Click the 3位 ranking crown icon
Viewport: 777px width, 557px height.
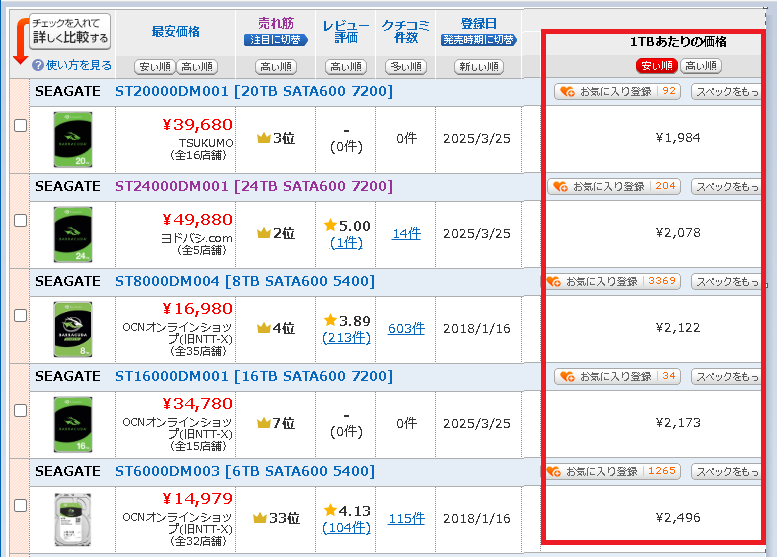(x=264, y=138)
